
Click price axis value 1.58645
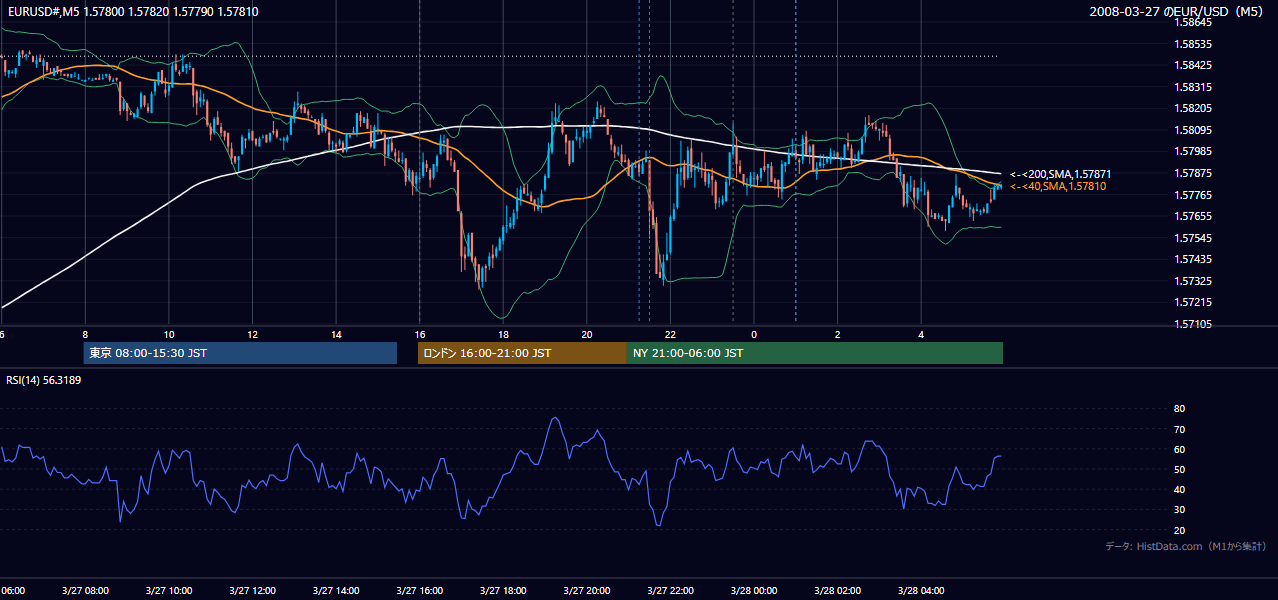point(1194,22)
